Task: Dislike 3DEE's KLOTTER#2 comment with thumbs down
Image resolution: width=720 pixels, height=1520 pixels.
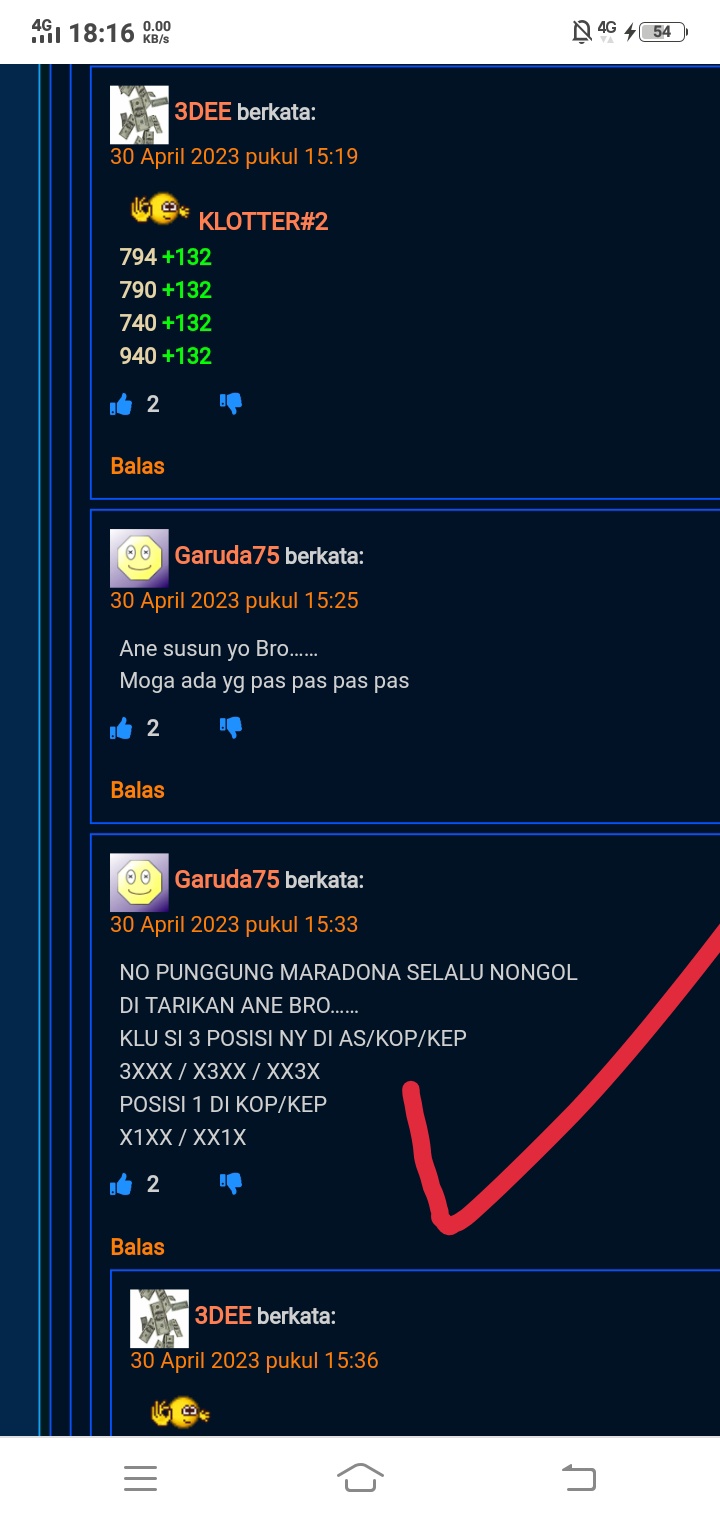Action: tap(231, 404)
